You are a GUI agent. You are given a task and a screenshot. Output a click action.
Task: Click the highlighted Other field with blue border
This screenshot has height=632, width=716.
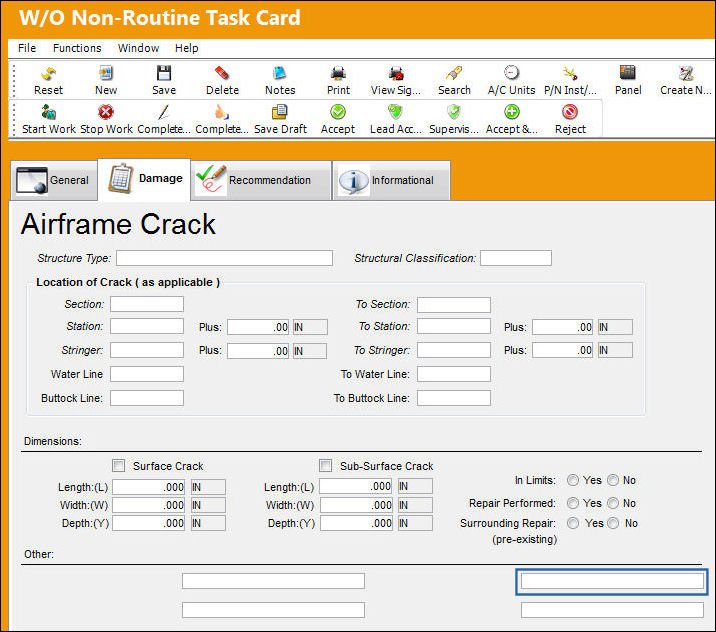[612, 581]
